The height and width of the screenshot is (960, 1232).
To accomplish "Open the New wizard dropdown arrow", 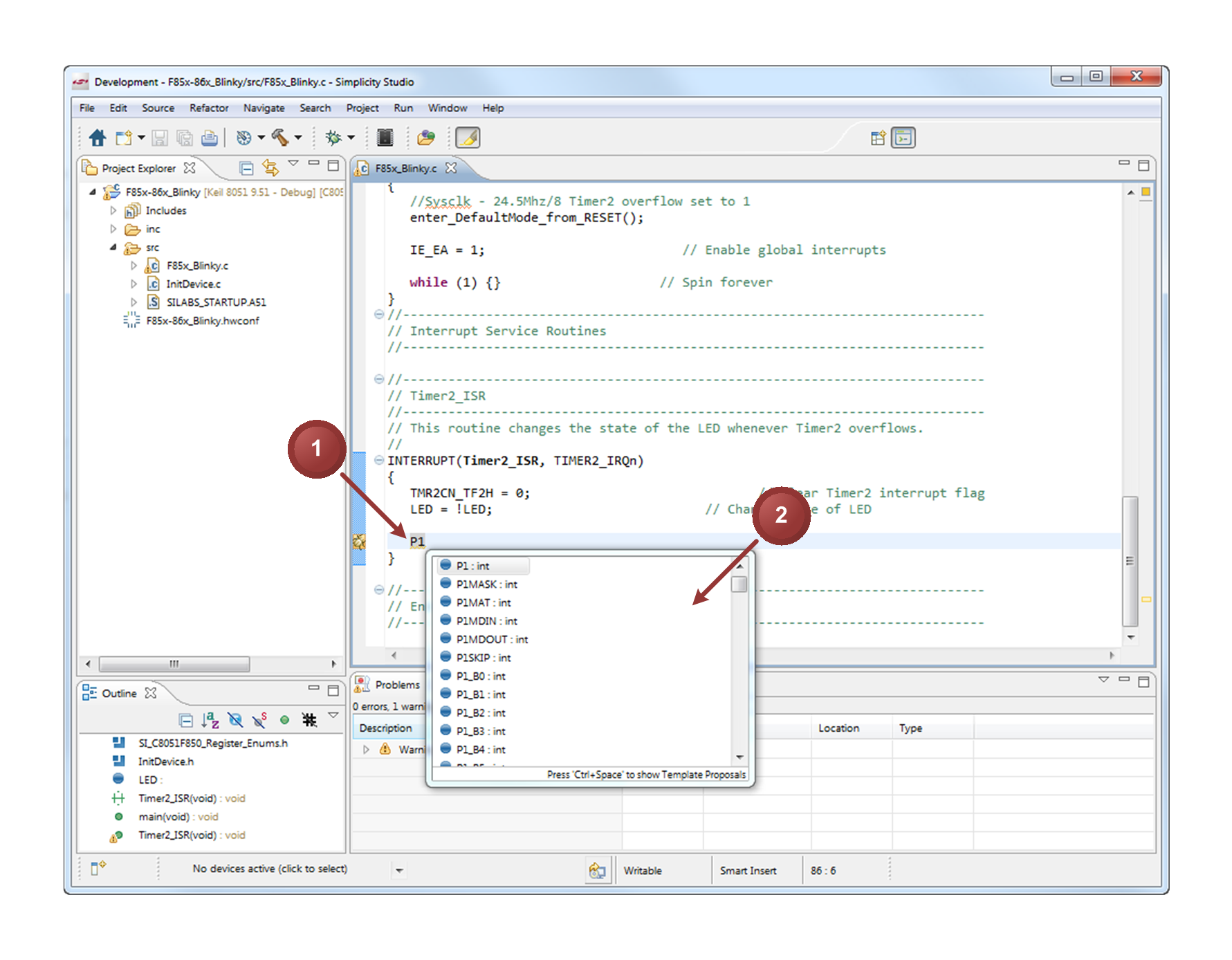I will (x=140, y=137).
